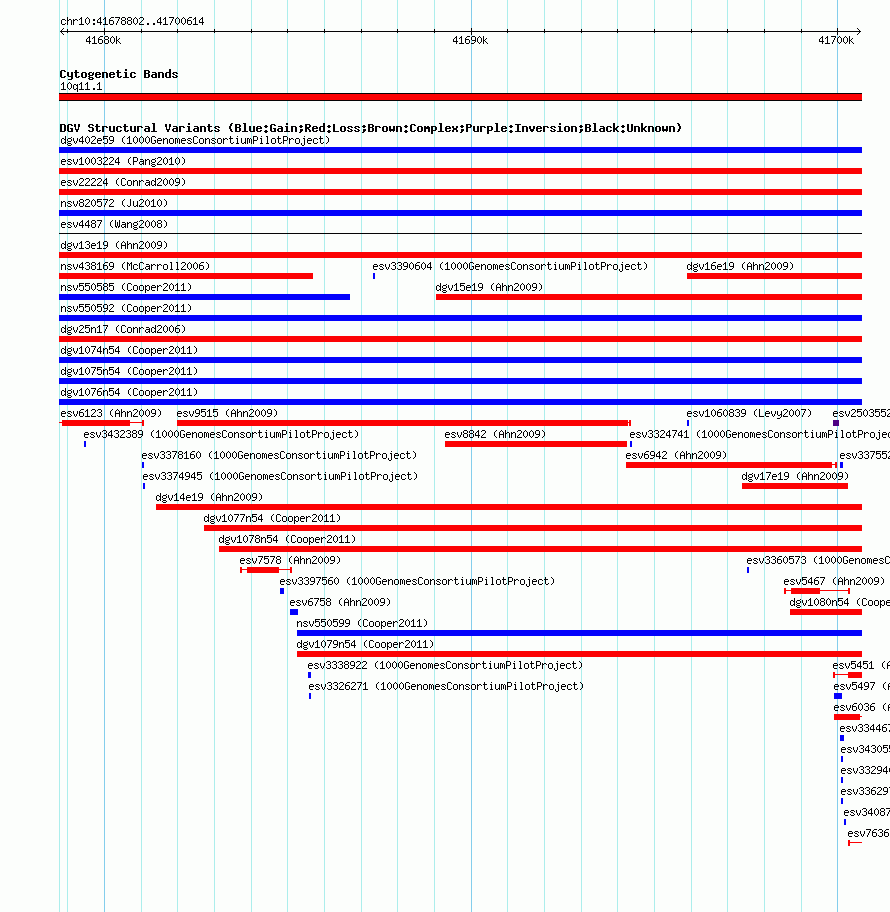The image size is (890, 912).
Task: Click the red 10q11.1 cytogenetic band bar
Action: point(460,97)
